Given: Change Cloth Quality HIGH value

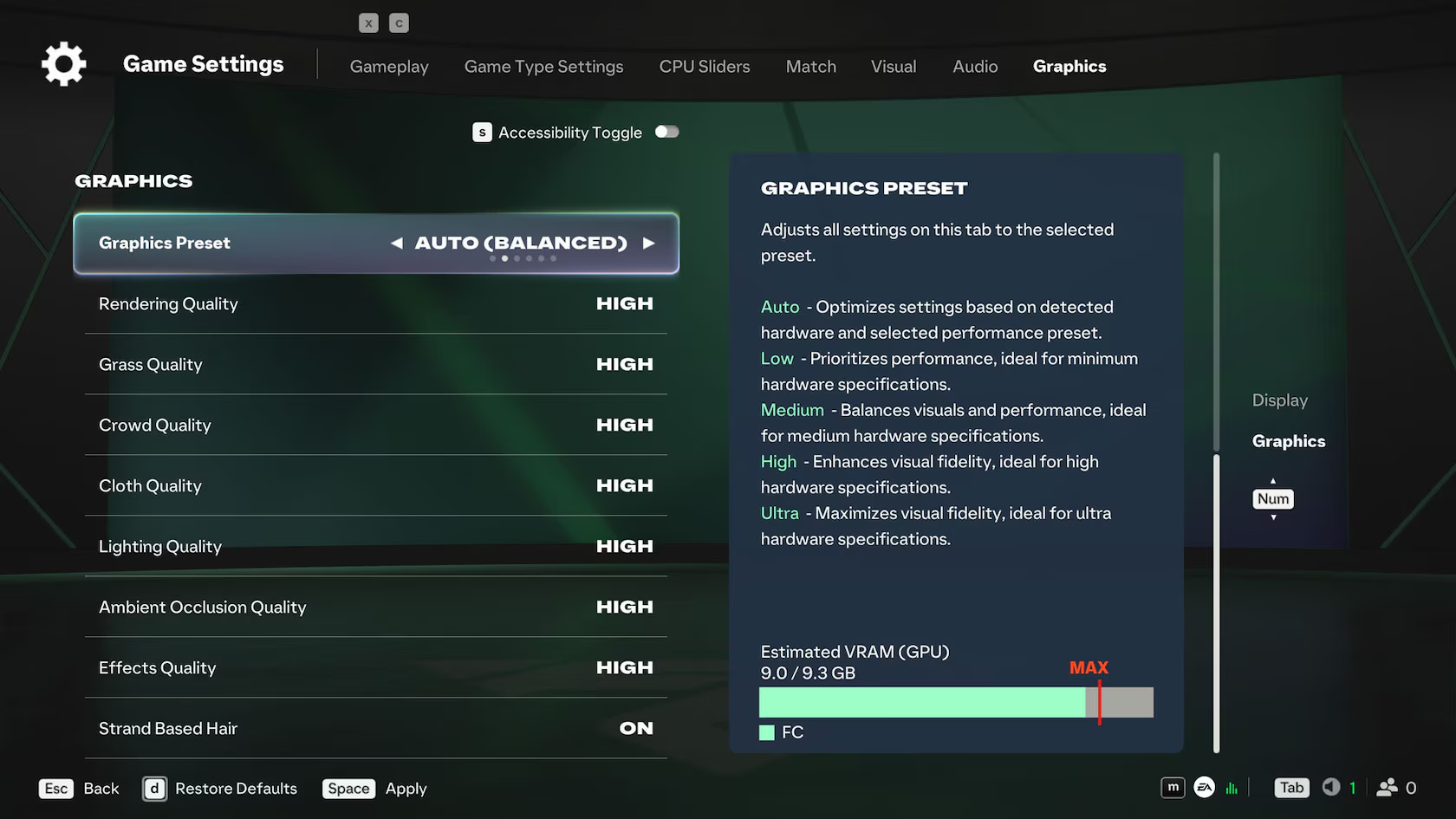Looking at the screenshot, I should click(x=625, y=486).
